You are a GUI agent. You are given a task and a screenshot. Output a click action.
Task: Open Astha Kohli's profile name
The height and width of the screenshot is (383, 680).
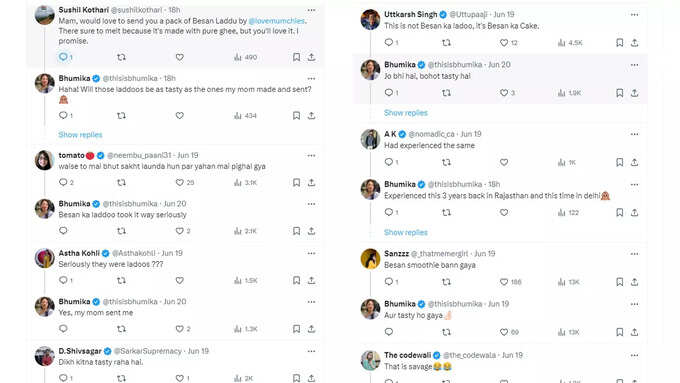coord(79,253)
